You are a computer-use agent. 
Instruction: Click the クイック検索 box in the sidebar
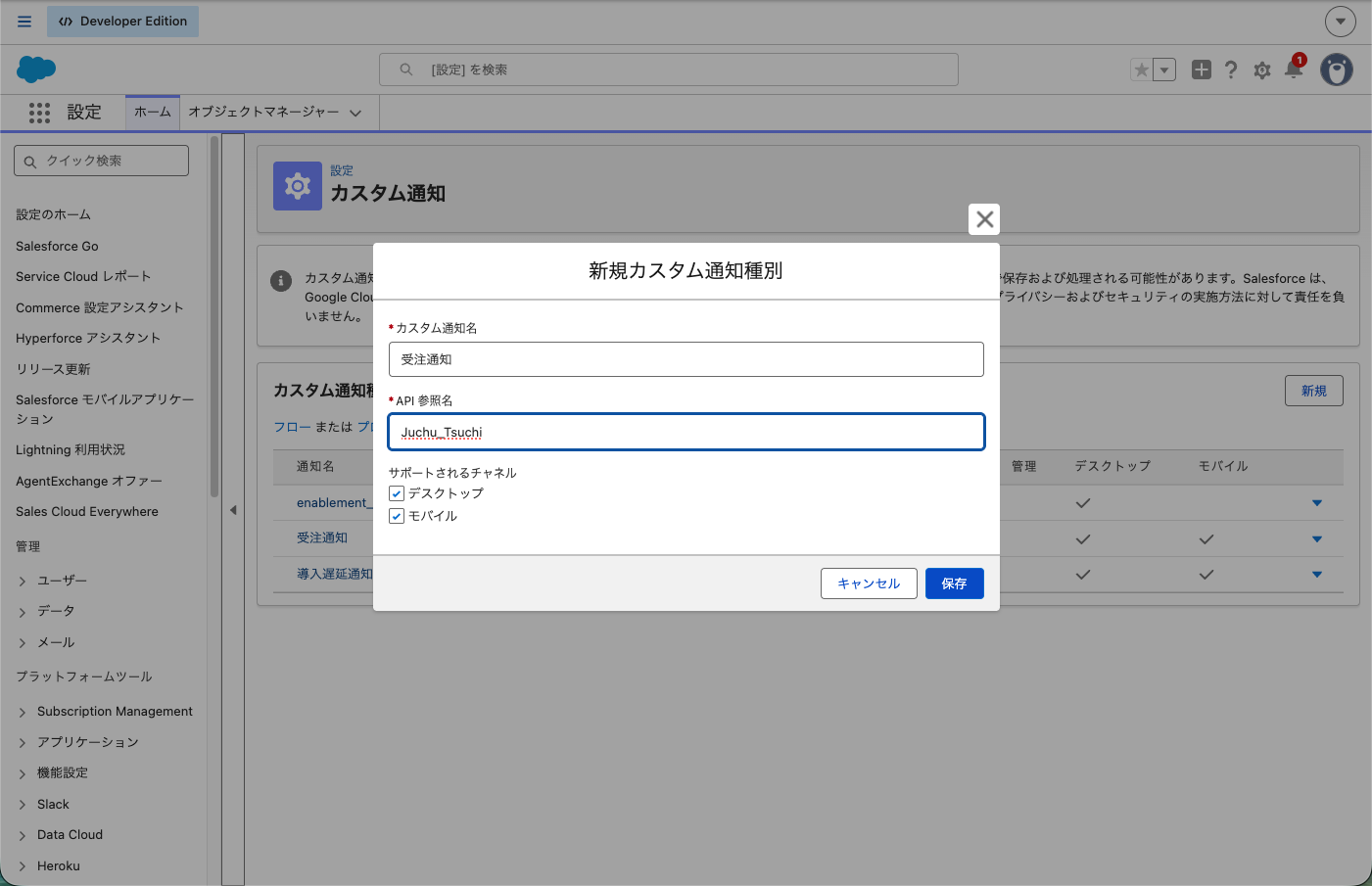102,161
